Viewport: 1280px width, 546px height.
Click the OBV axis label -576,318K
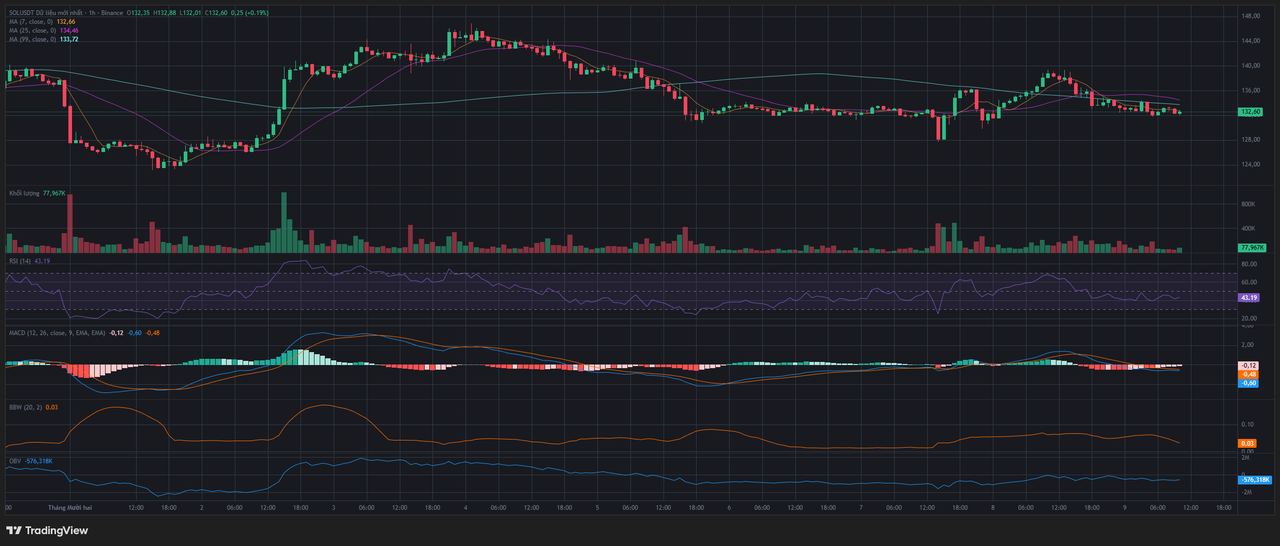pos(1254,480)
